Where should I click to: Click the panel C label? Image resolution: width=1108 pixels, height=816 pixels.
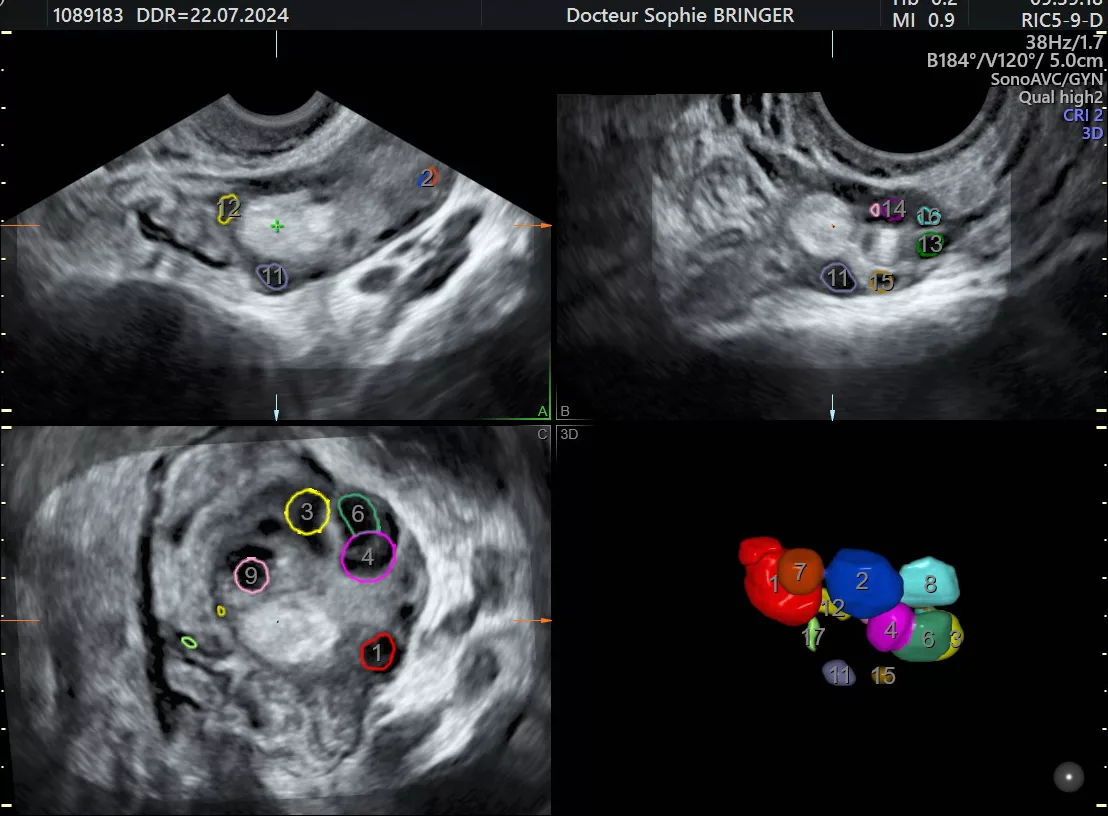pos(543,434)
